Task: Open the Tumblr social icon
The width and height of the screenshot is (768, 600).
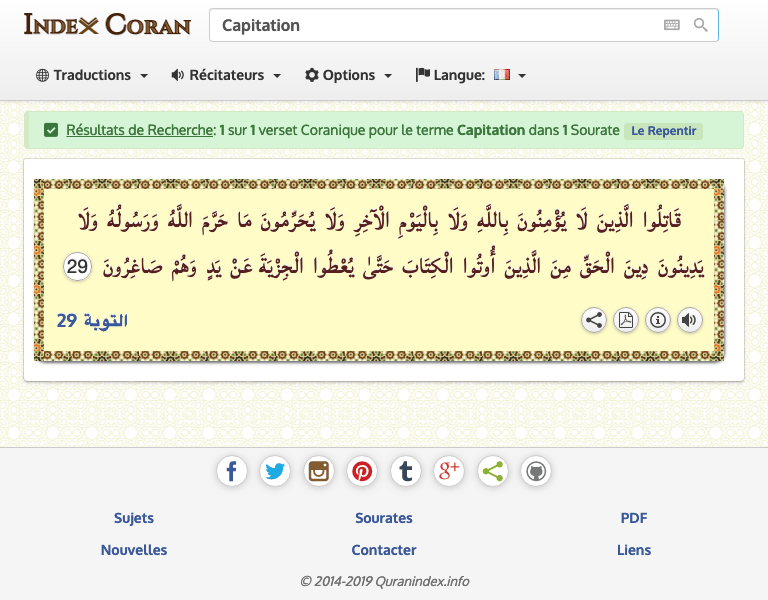Action: coord(406,472)
